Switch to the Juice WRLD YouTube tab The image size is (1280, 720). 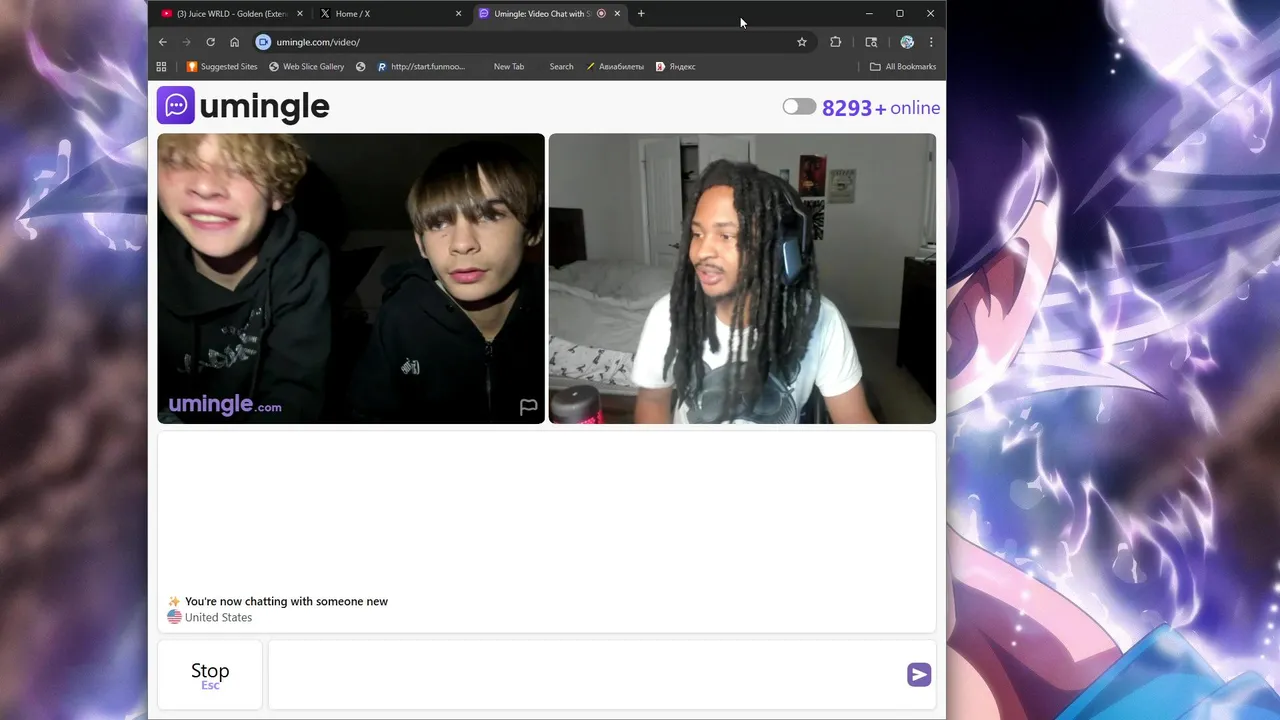(230, 14)
